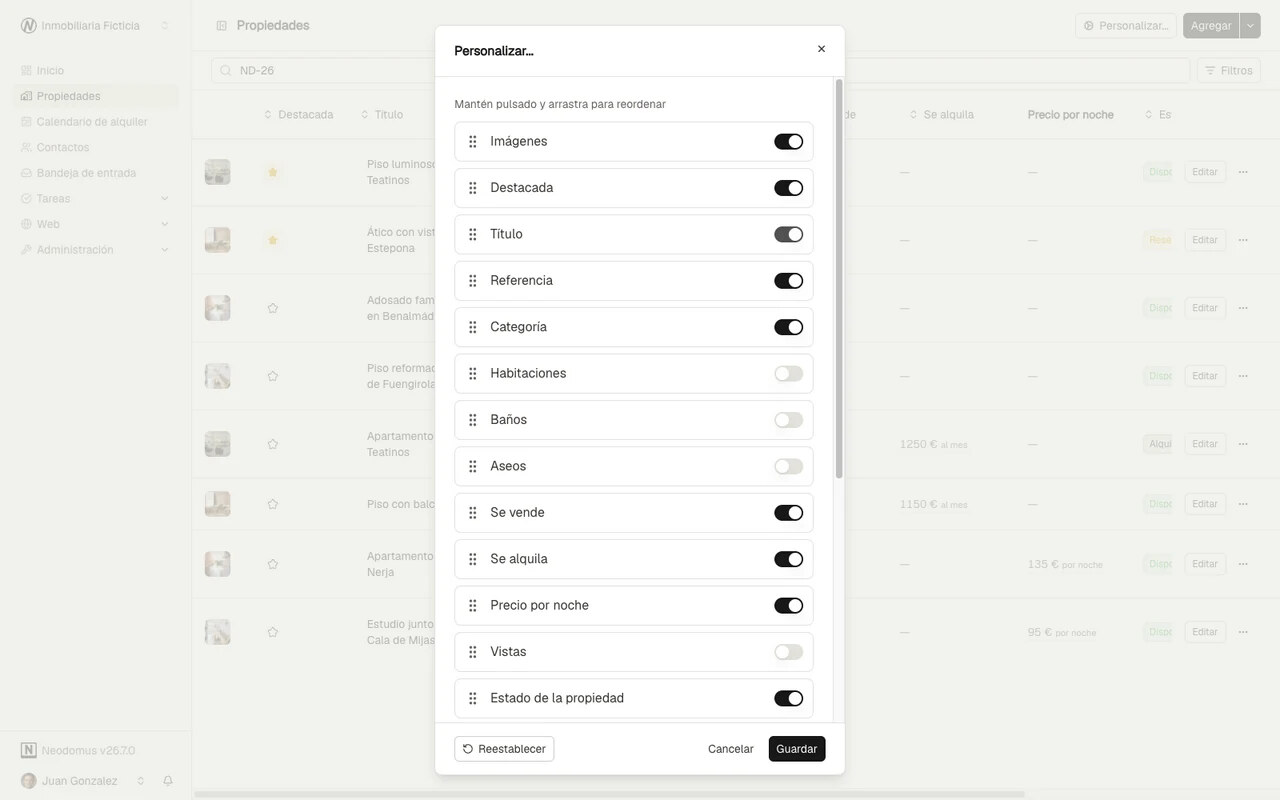Click the star icon on the Adosado row
The image size is (1280, 800).
click(x=272, y=308)
